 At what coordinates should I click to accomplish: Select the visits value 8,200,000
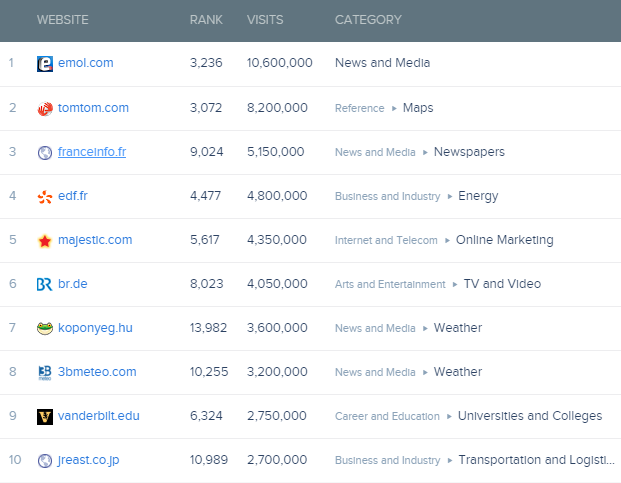[277, 108]
